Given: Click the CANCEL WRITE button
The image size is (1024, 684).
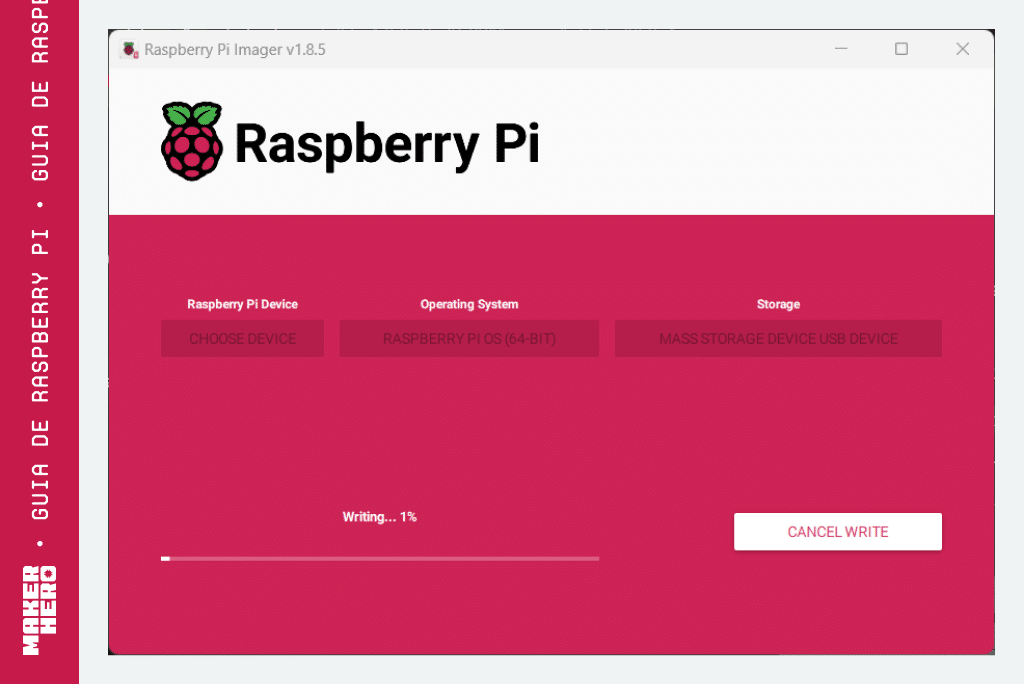Looking at the screenshot, I should click(837, 531).
